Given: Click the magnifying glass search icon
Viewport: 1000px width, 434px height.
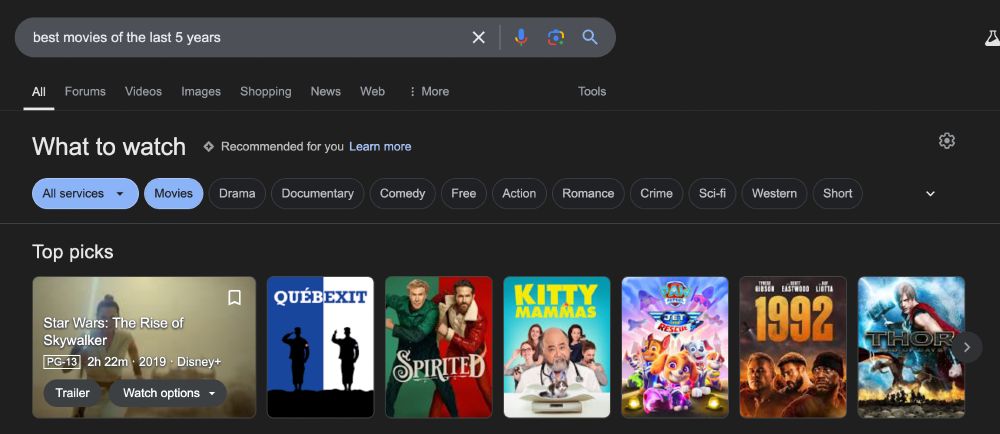Looking at the screenshot, I should point(590,38).
